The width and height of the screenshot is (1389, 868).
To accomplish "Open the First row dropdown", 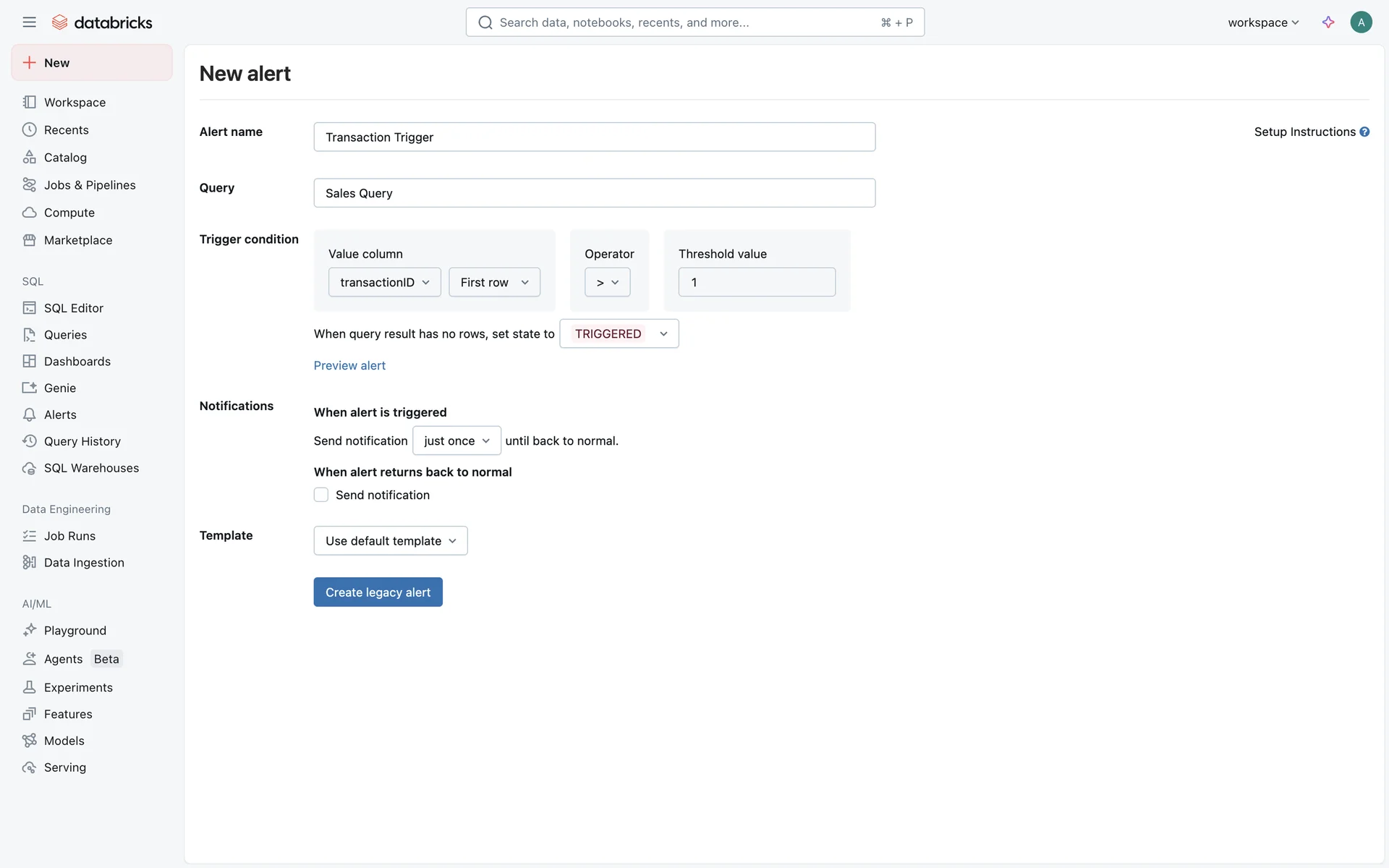I will tap(494, 282).
